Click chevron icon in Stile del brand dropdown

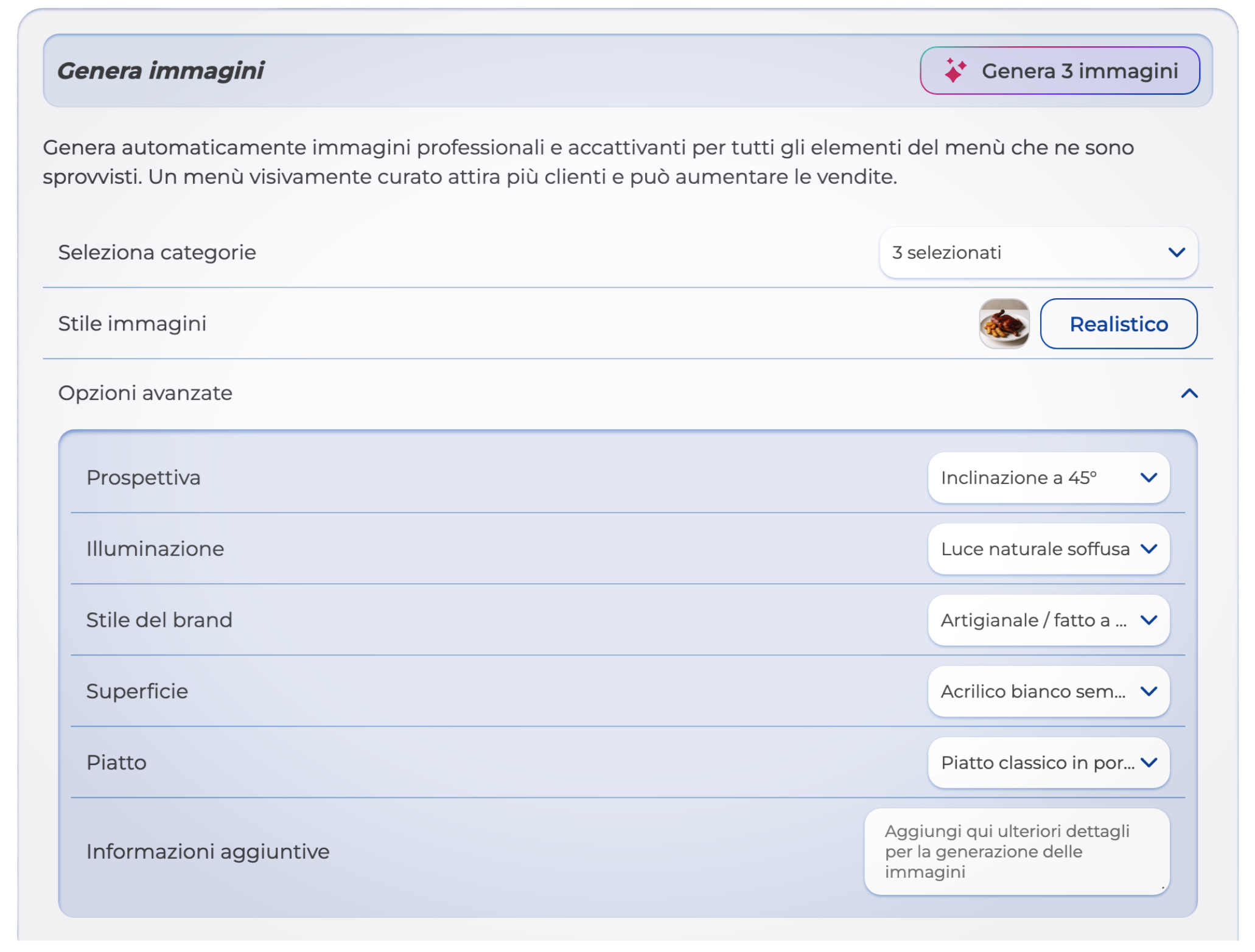(1148, 620)
